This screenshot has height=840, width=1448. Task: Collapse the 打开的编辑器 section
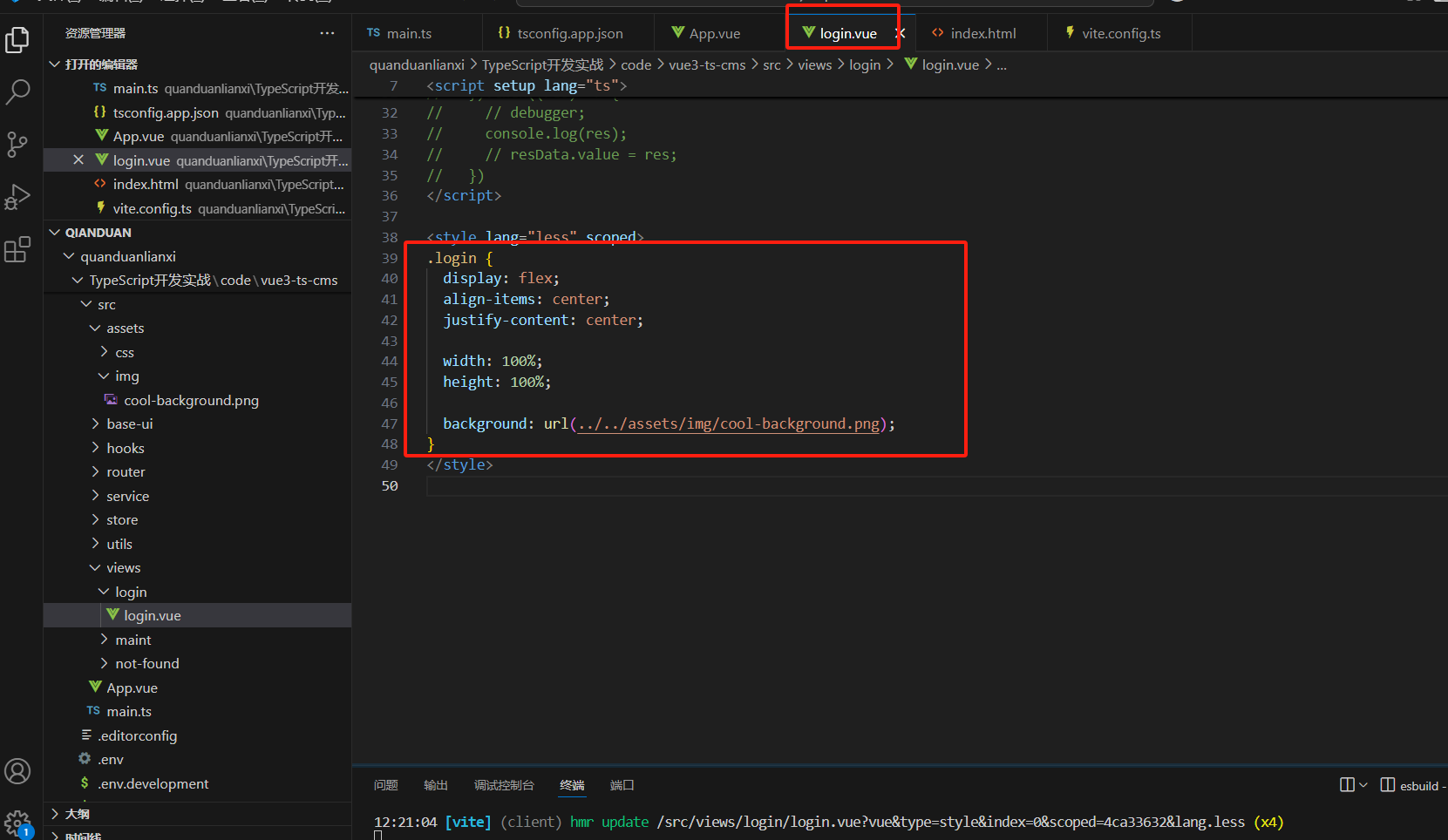point(55,64)
